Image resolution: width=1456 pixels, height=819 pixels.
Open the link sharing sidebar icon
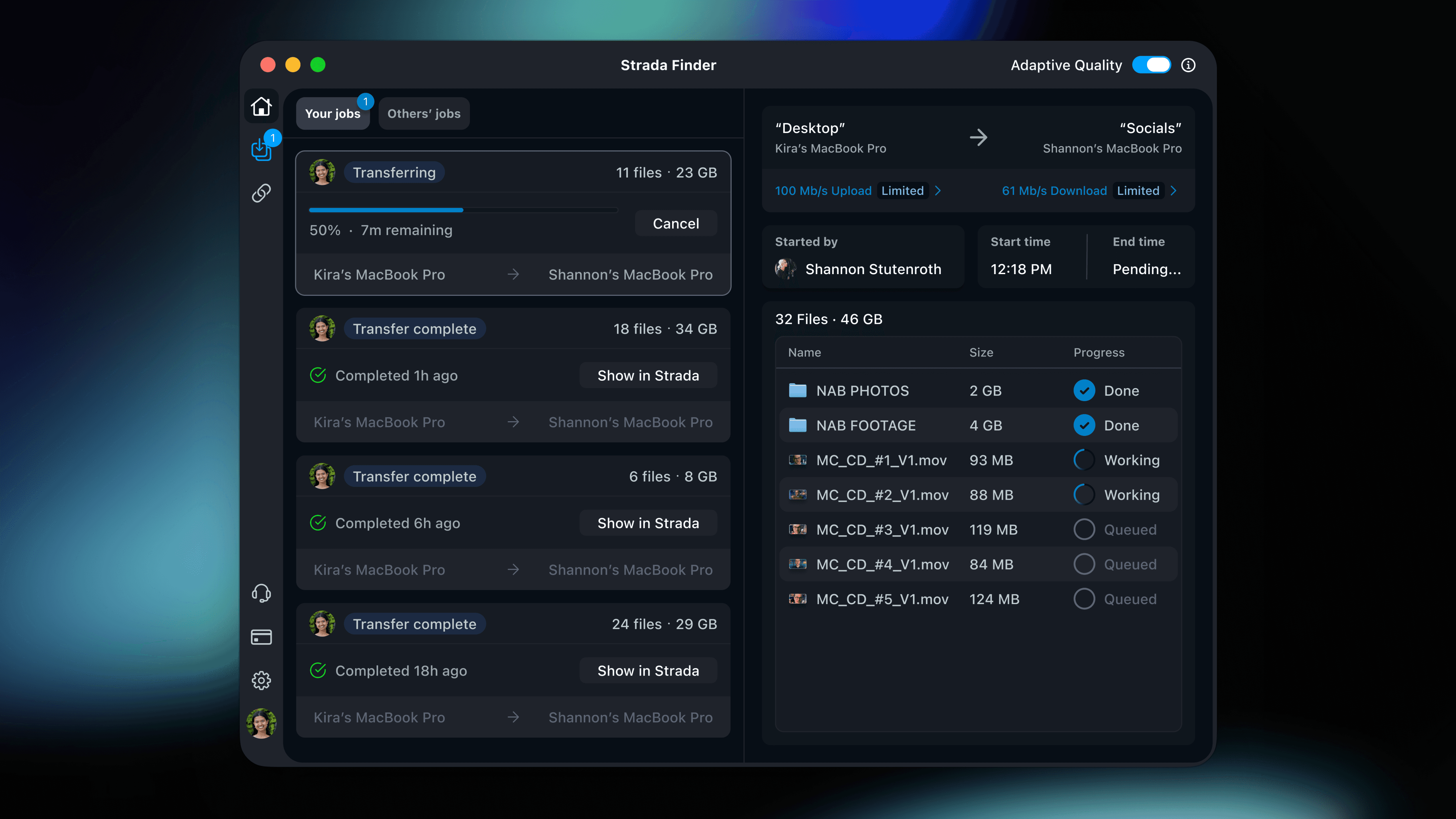click(x=261, y=193)
